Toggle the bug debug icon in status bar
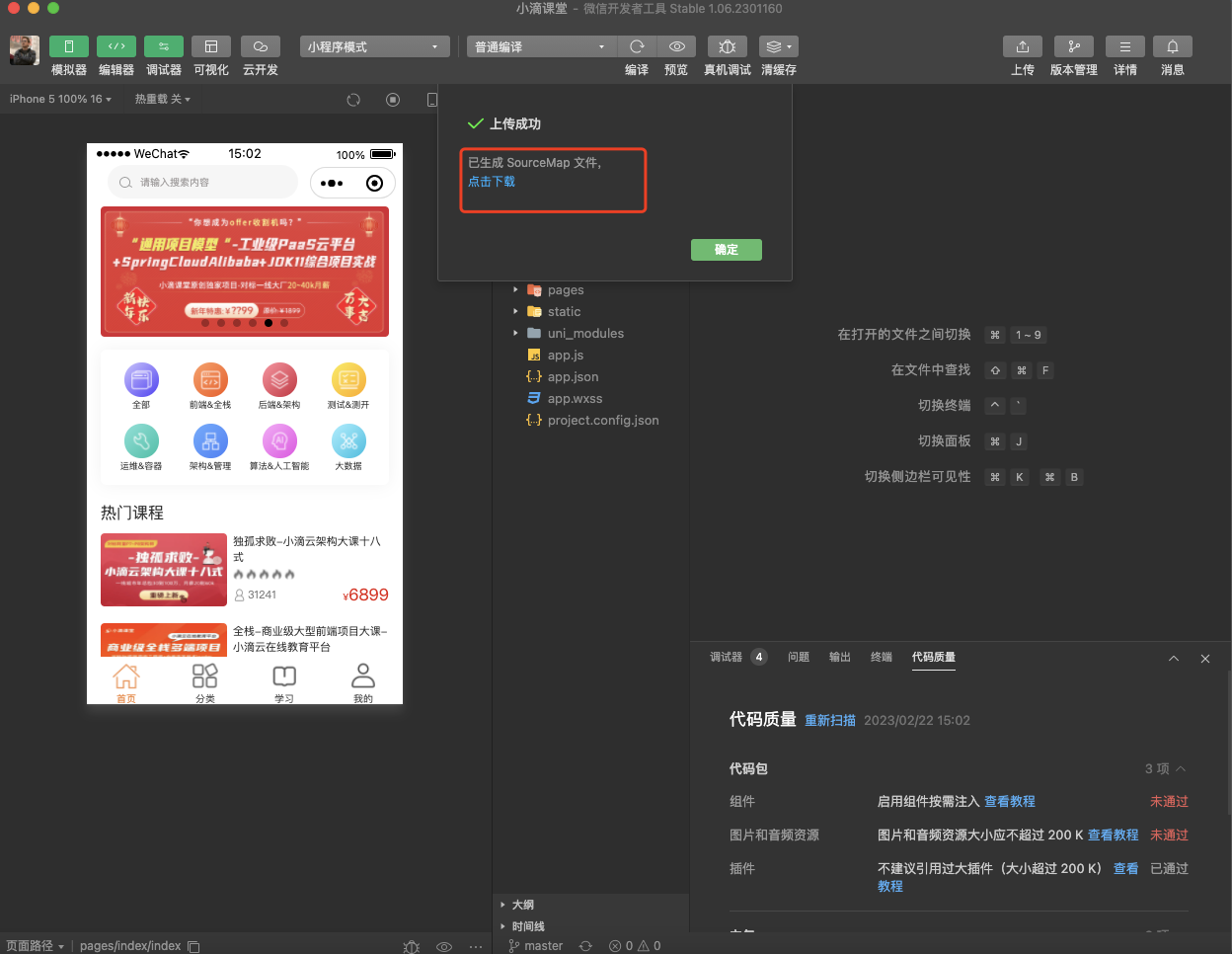Screen dimensions: 1232x954 click(412, 946)
